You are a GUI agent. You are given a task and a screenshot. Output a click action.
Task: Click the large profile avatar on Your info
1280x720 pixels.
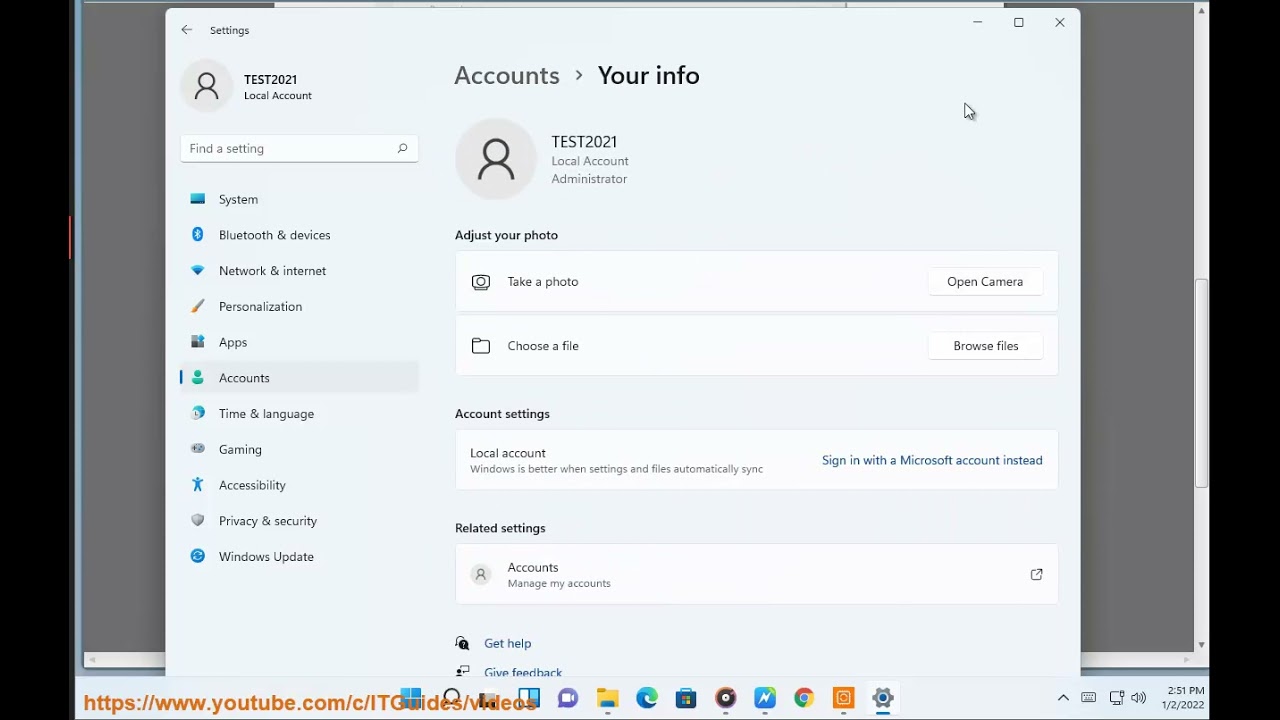click(x=496, y=160)
